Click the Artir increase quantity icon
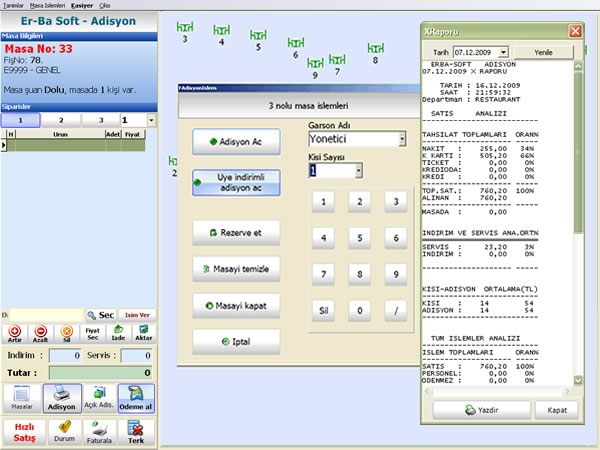This screenshot has height=450, width=600. (x=15, y=333)
